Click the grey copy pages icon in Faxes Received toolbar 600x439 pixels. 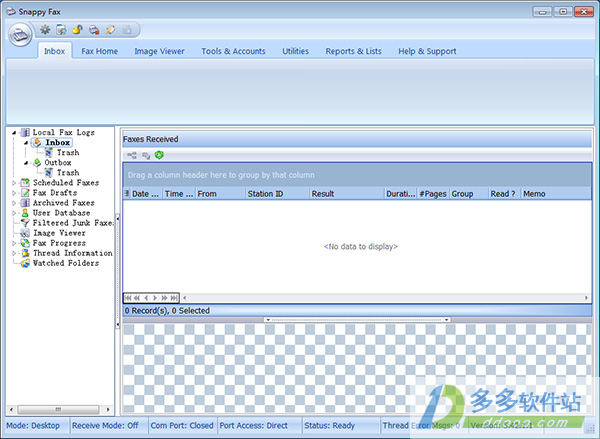(x=146, y=155)
